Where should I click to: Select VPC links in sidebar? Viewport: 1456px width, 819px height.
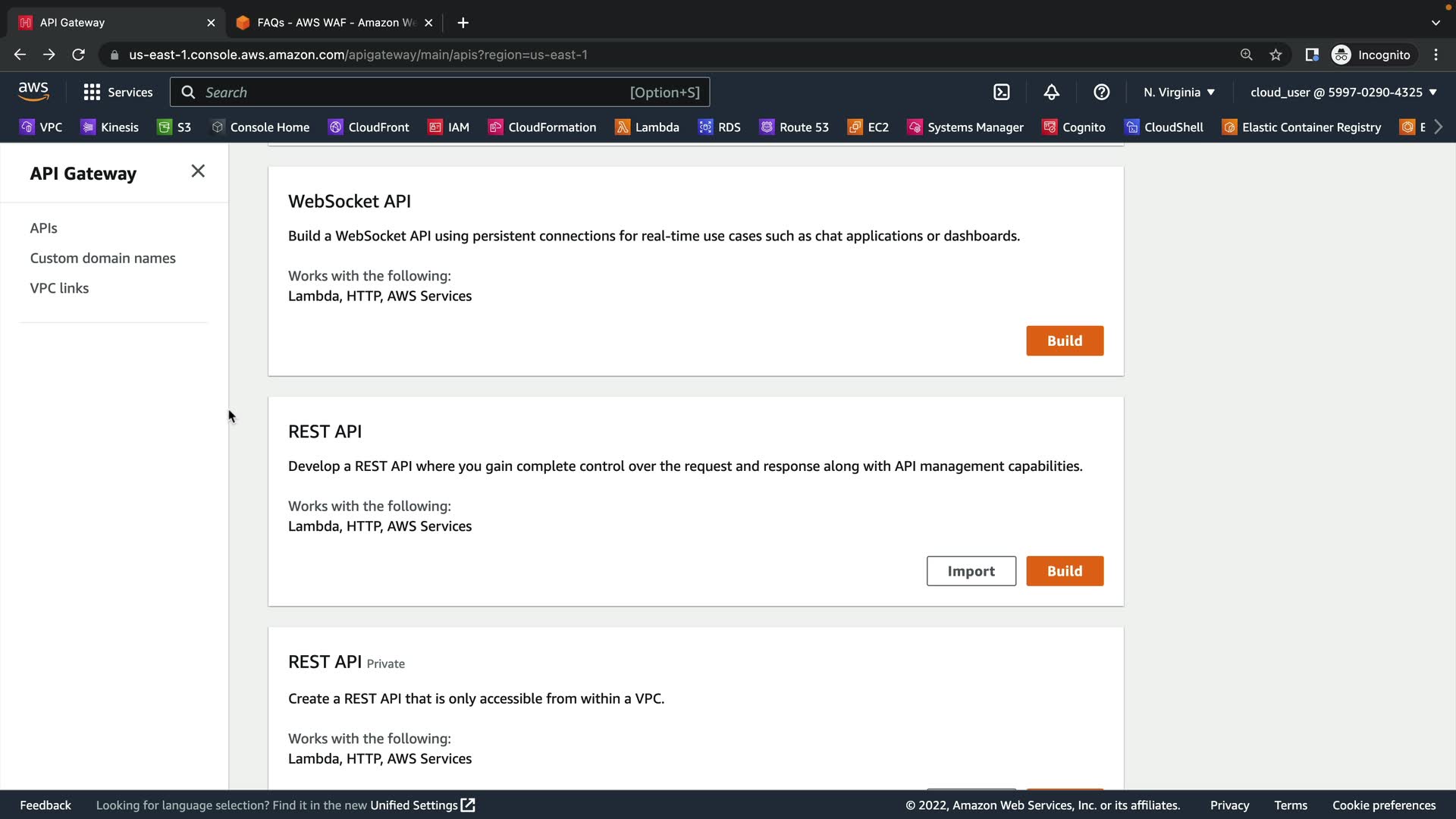click(x=59, y=288)
